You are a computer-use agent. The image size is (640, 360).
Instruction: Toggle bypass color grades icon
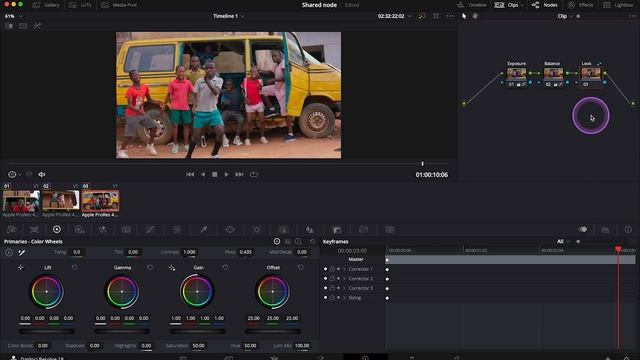coord(422,16)
